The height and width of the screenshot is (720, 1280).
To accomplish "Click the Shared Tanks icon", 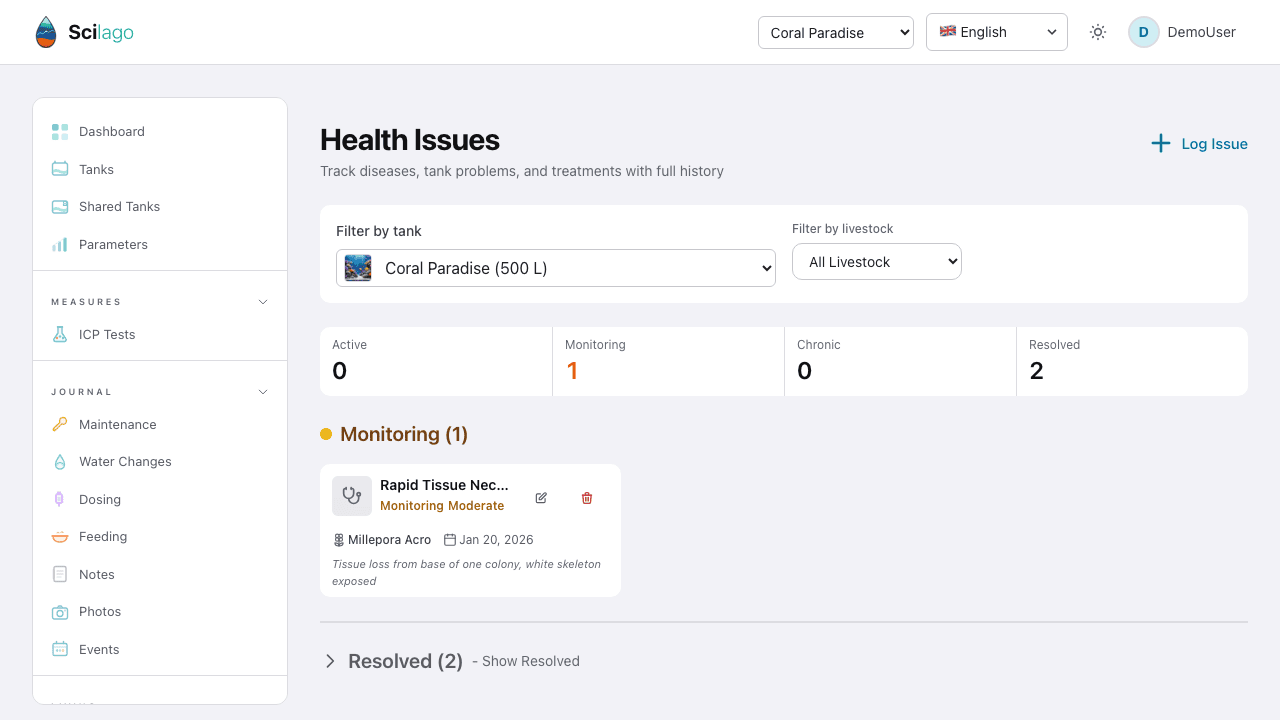I will click(60, 207).
